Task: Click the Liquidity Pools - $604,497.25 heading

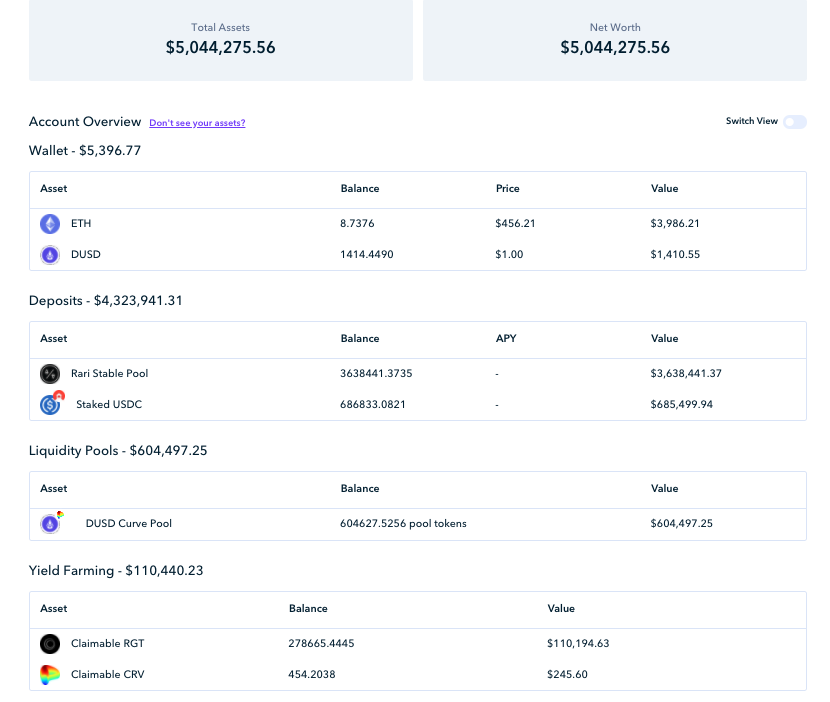Action: point(118,451)
